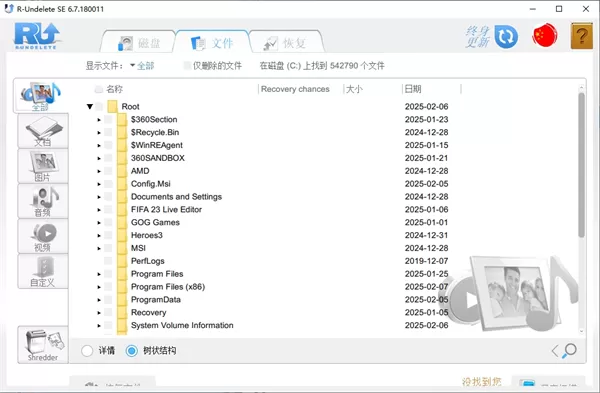
Task: Open the 显示文件 全部 dropdown
Action: [x=142, y=66]
